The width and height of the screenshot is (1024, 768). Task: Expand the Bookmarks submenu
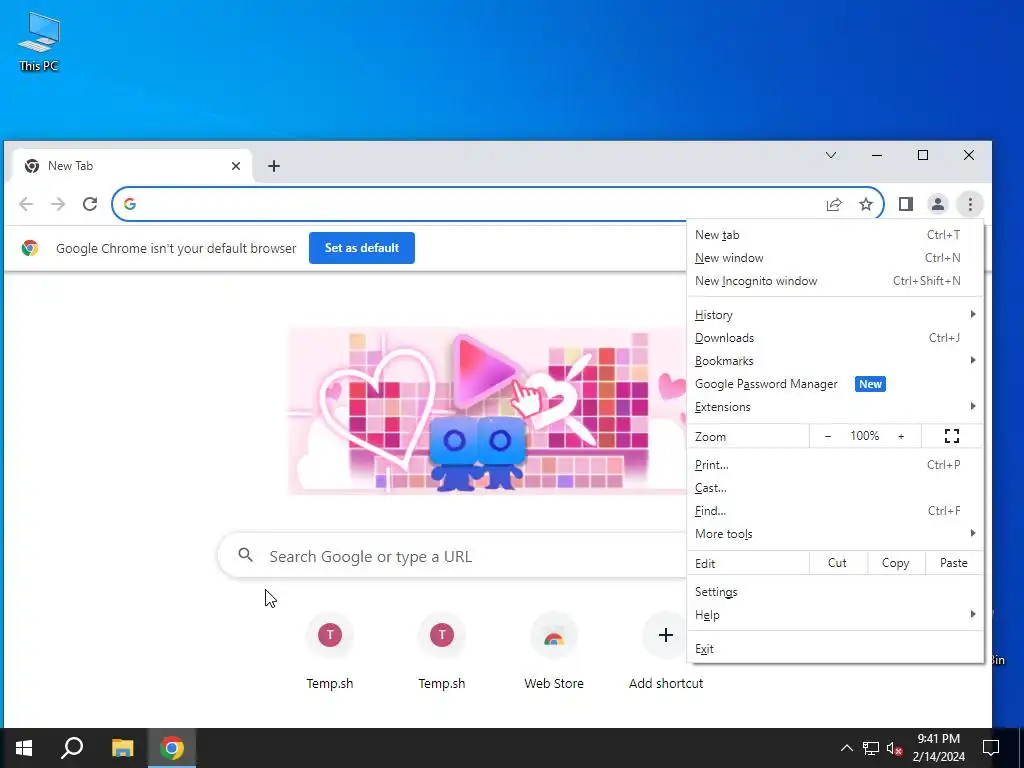(x=835, y=360)
